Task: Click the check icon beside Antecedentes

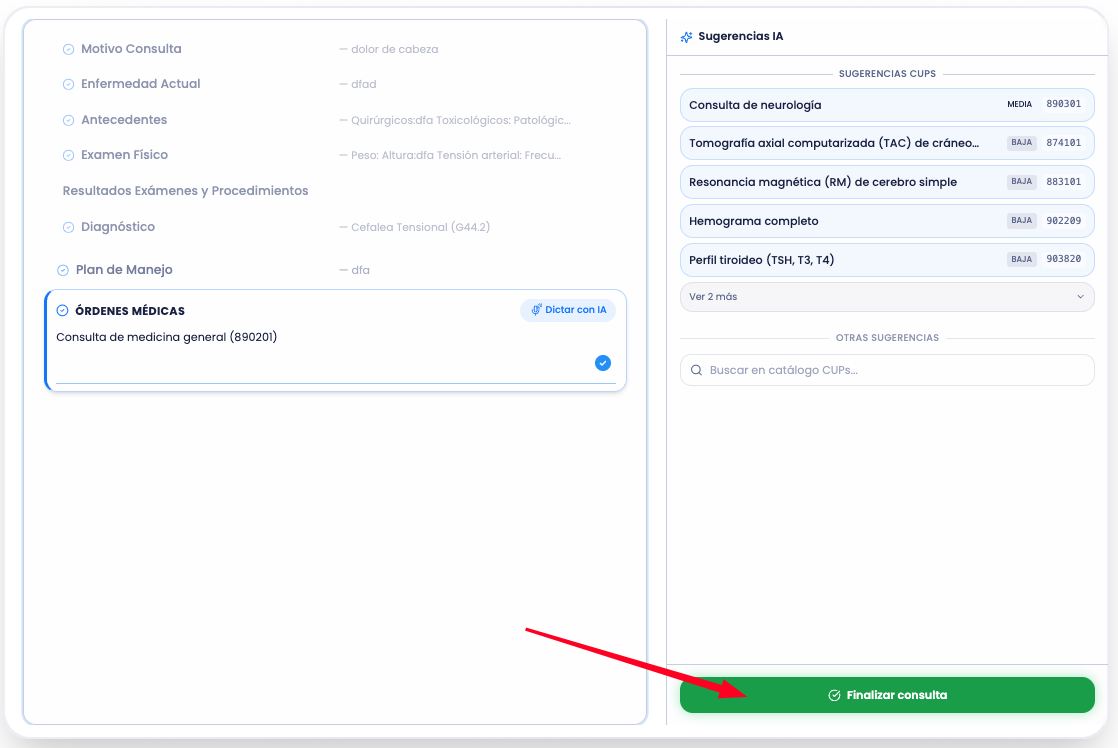Action: click(x=68, y=120)
